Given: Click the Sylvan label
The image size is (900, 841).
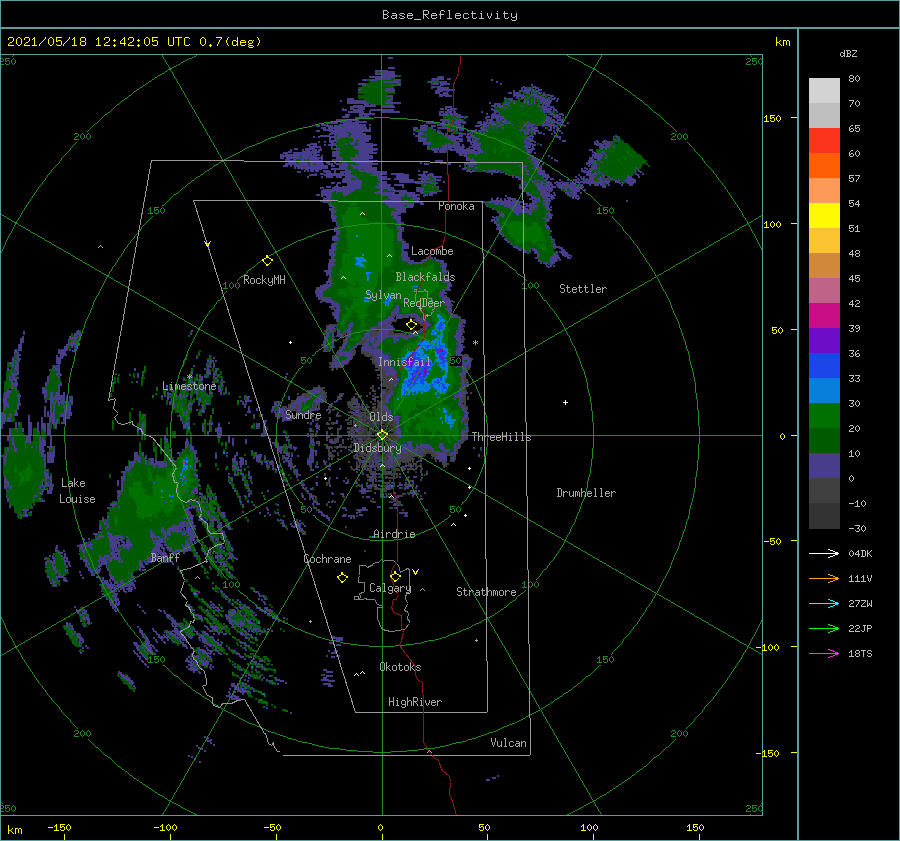Looking at the screenshot, I should click(x=383, y=295).
